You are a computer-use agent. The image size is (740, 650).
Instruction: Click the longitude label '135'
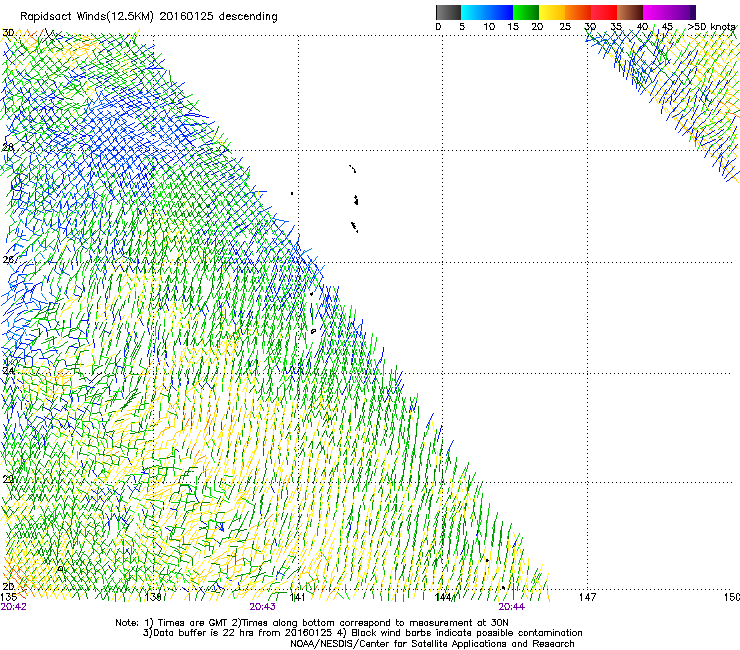(x=8, y=596)
